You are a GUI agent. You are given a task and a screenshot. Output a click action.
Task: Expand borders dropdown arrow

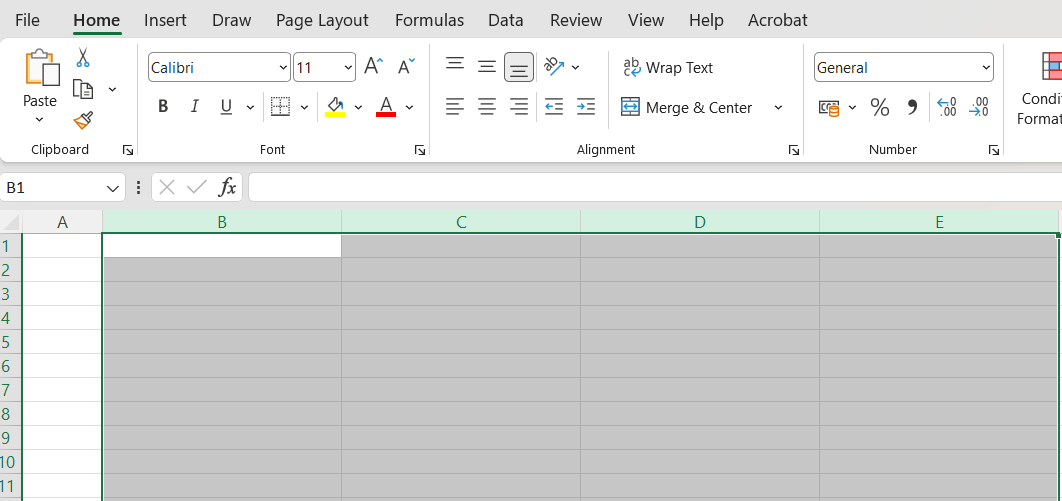(x=304, y=107)
